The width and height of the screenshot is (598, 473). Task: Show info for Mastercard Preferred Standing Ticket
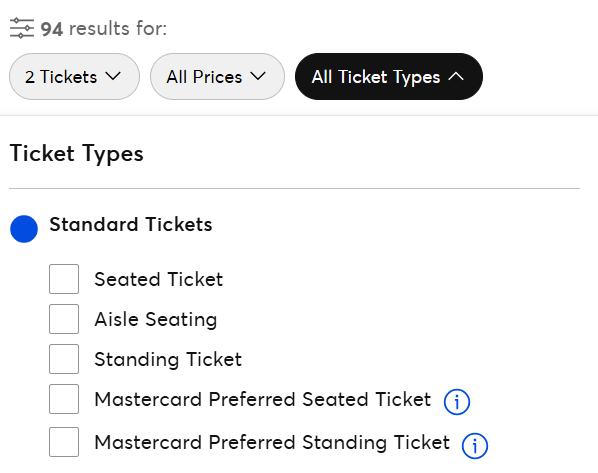(x=474, y=446)
